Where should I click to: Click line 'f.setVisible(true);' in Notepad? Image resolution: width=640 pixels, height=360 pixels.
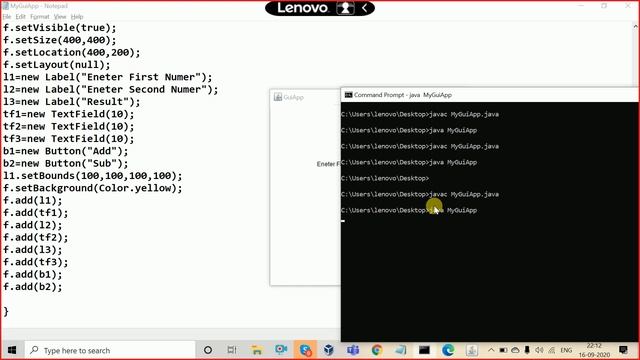point(60,28)
